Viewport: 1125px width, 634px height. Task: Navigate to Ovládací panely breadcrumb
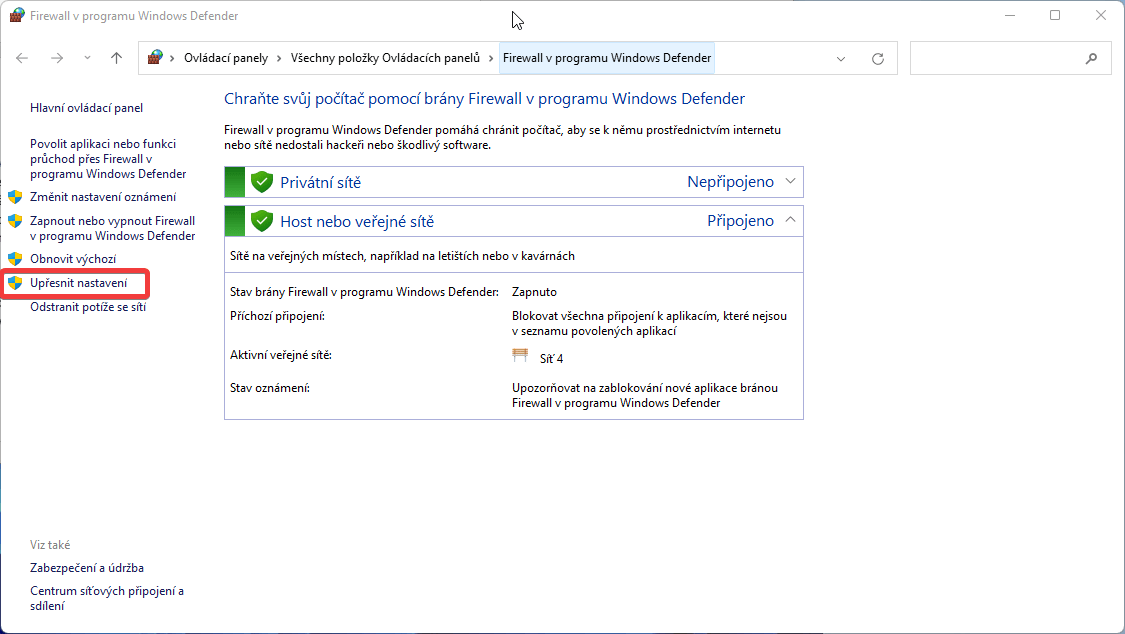pyautogui.click(x=226, y=58)
